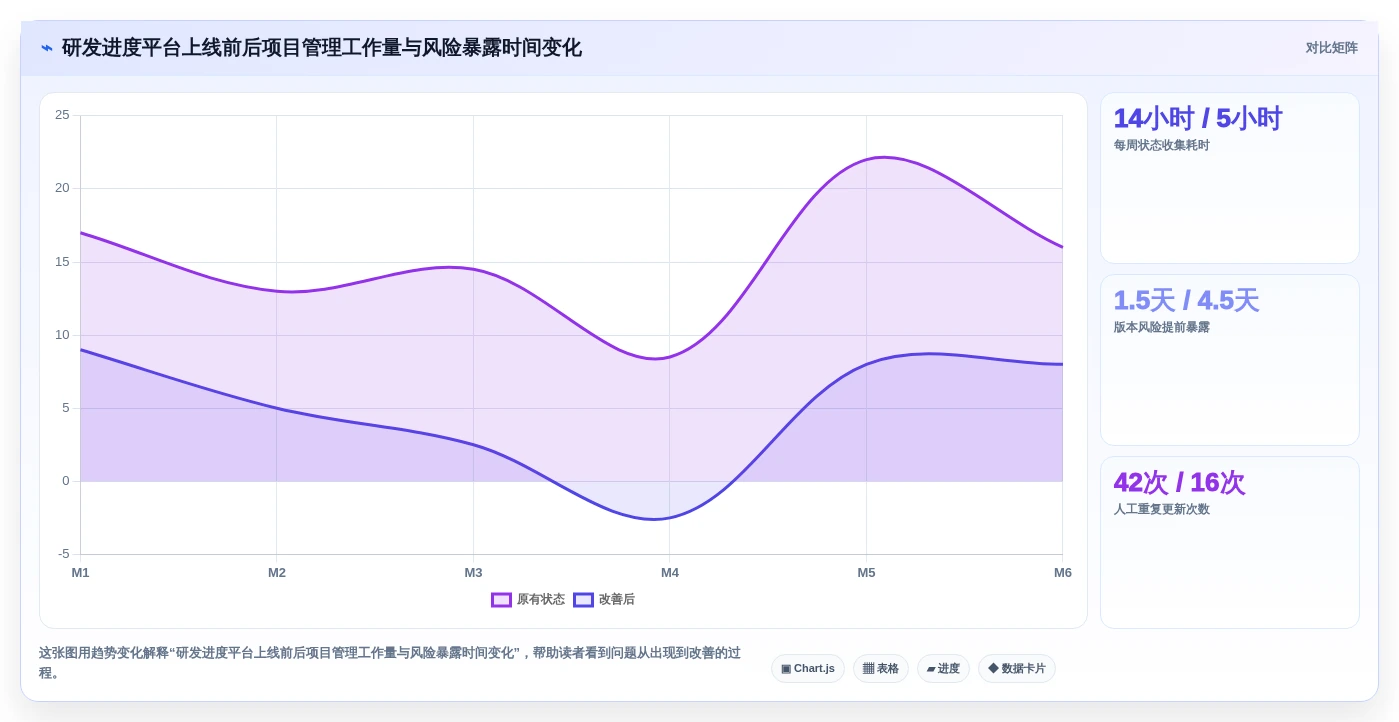Click the M3 x-axis label
This screenshot has width=1399, height=722.
[x=473, y=573]
